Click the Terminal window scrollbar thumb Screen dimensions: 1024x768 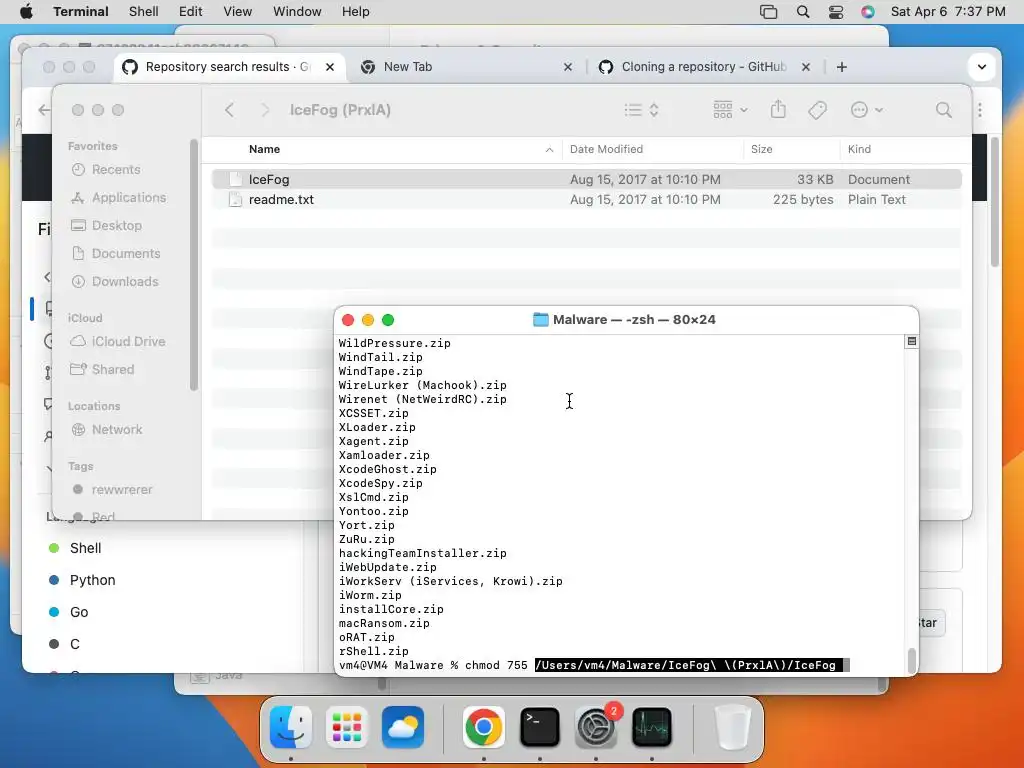912,660
